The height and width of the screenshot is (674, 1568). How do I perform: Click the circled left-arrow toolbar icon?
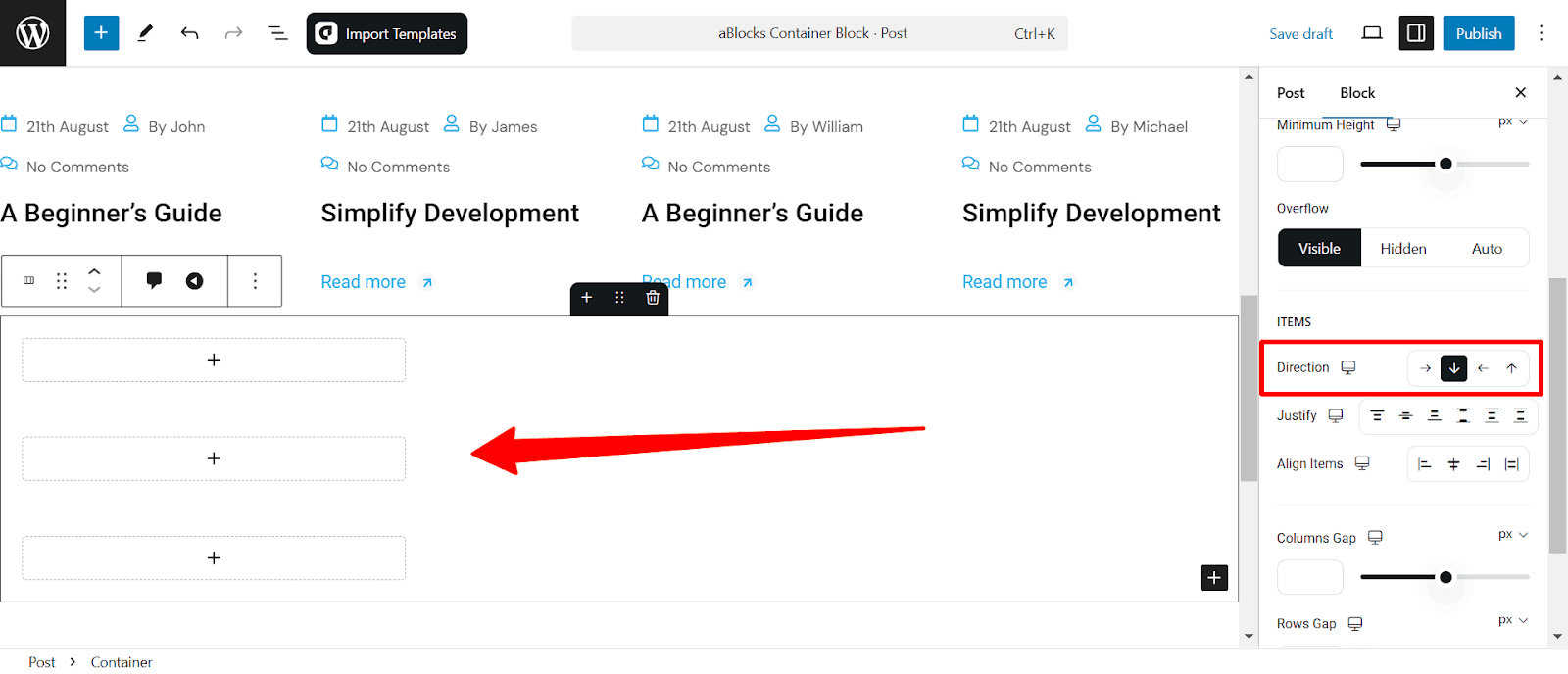[x=195, y=281]
